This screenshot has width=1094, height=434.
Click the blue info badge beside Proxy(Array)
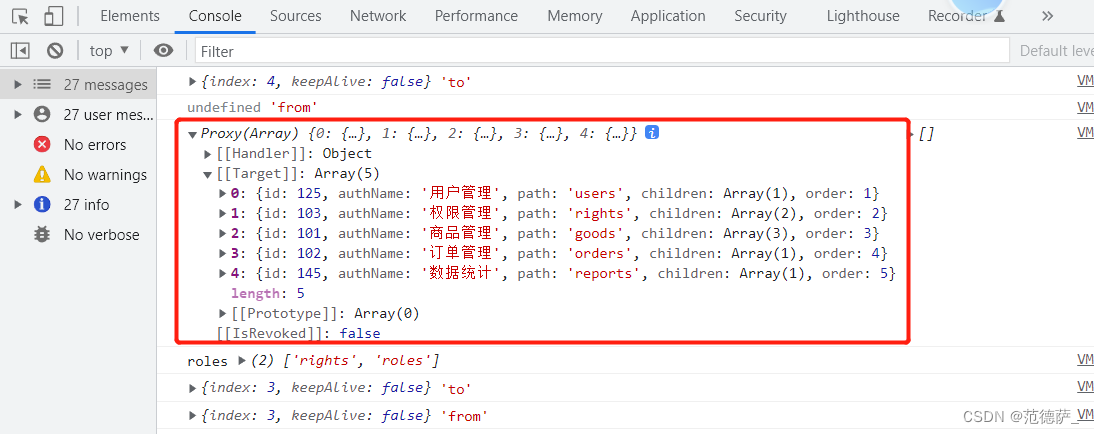pos(652,132)
